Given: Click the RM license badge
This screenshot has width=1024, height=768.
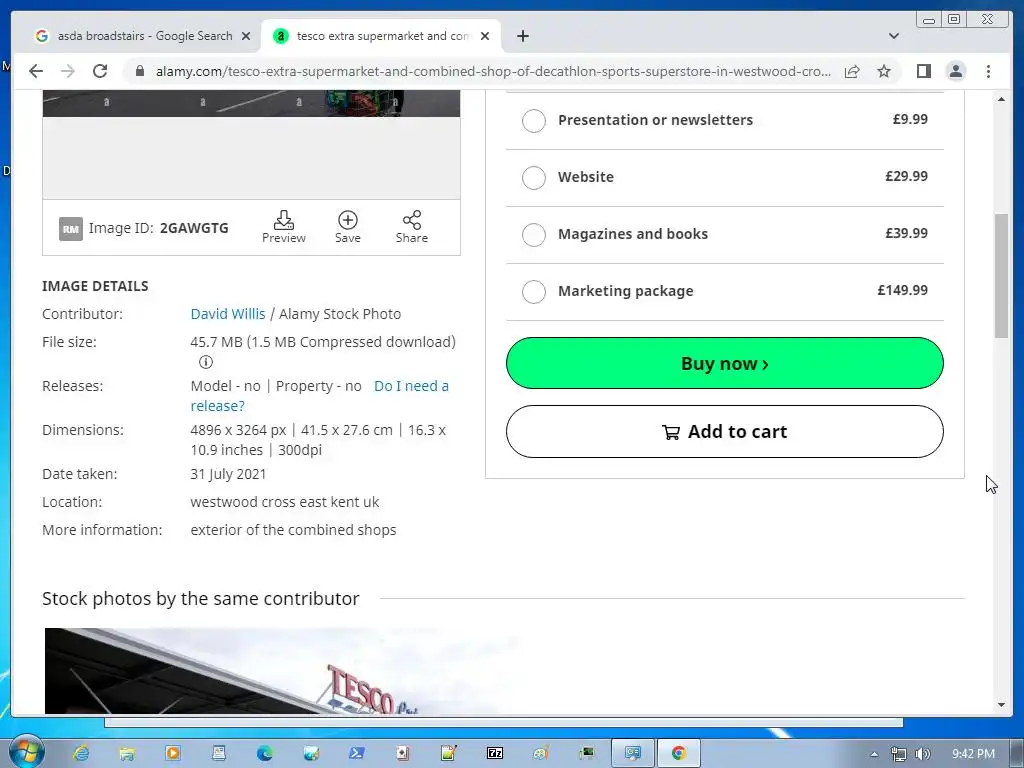Looking at the screenshot, I should (x=71, y=229).
